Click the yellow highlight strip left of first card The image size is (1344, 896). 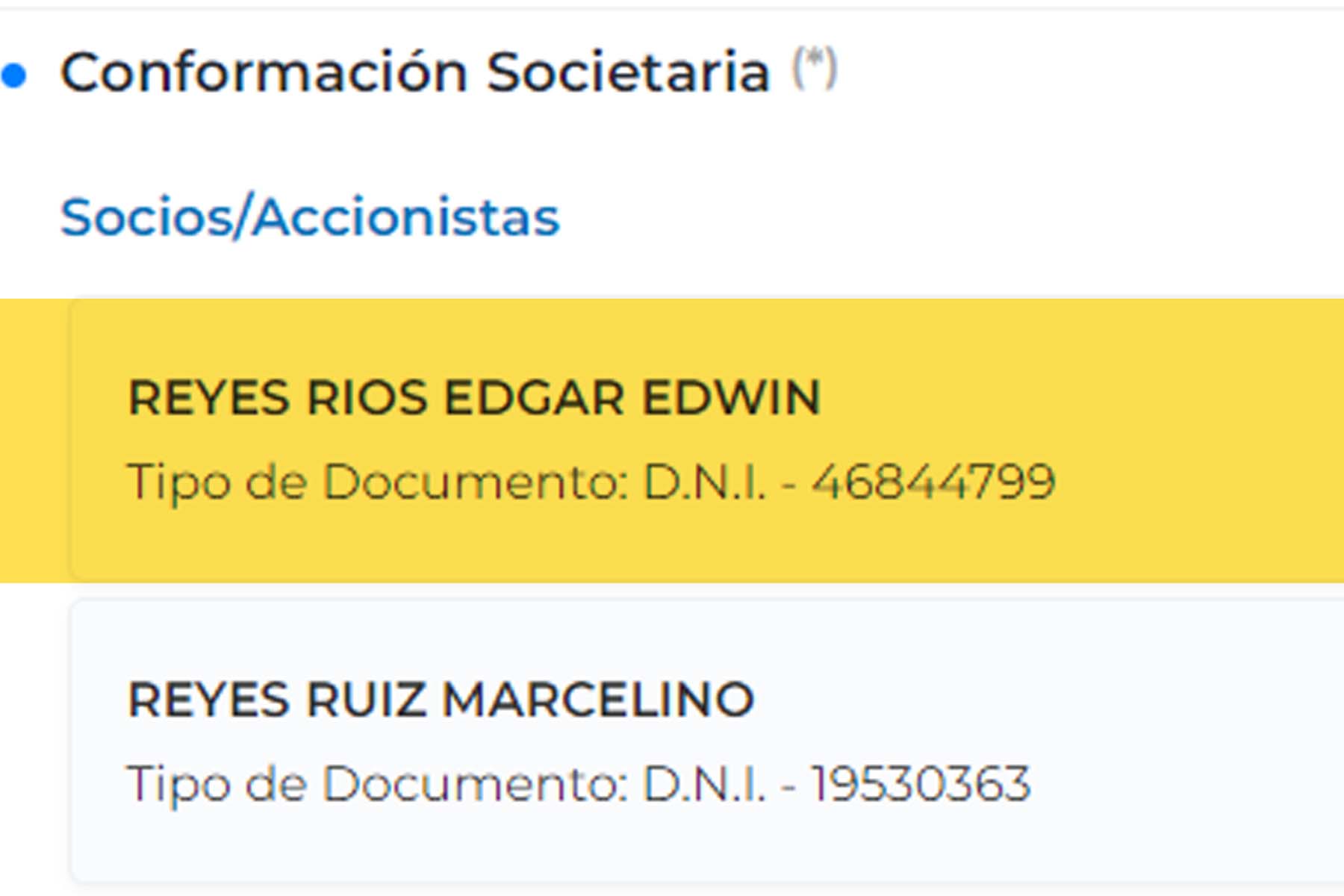click(34, 441)
